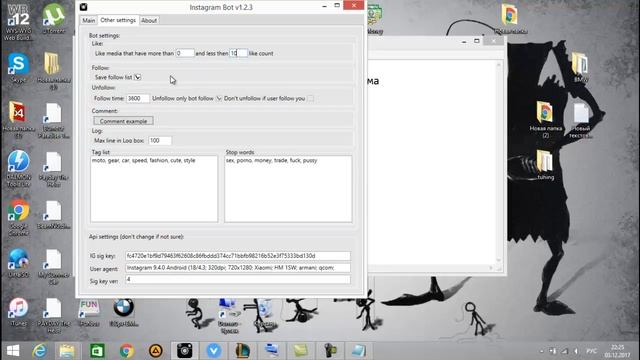The width and height of the screenshot is (640, 360).
Task: Open the iTunes desktop shortcut
Action: [x=18, y=312]
